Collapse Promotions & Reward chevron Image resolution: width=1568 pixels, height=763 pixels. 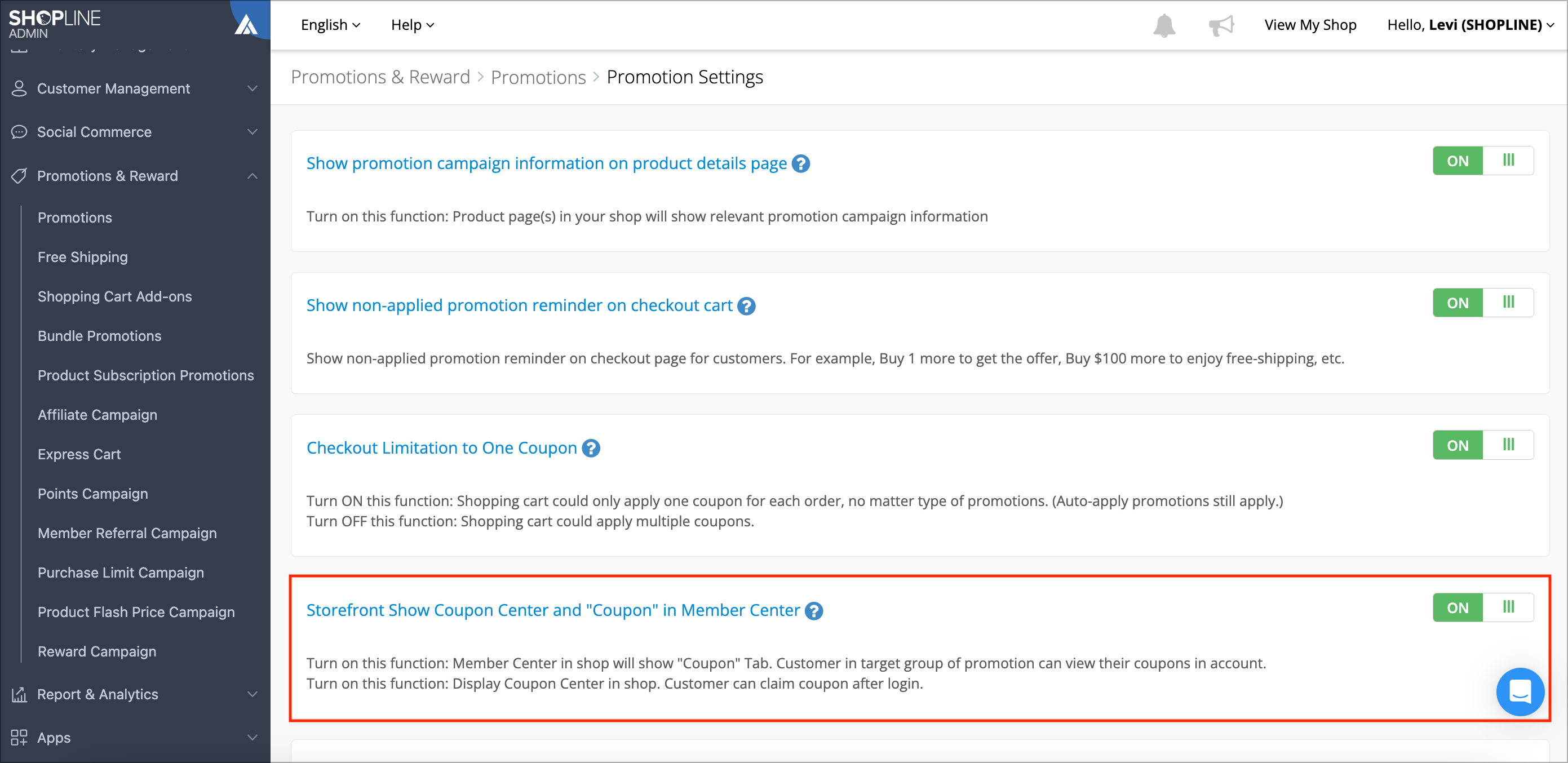point(252,176)
